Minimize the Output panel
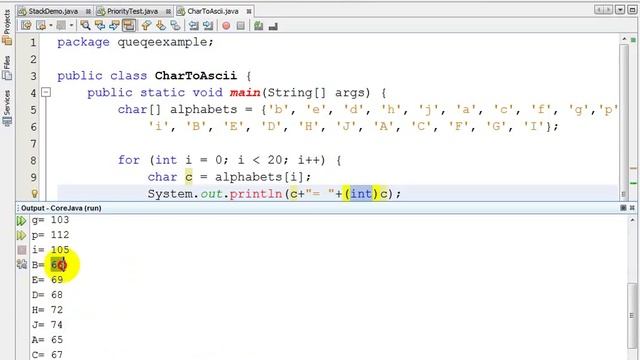This screenshot has height=360, width=640. [623, 208]
